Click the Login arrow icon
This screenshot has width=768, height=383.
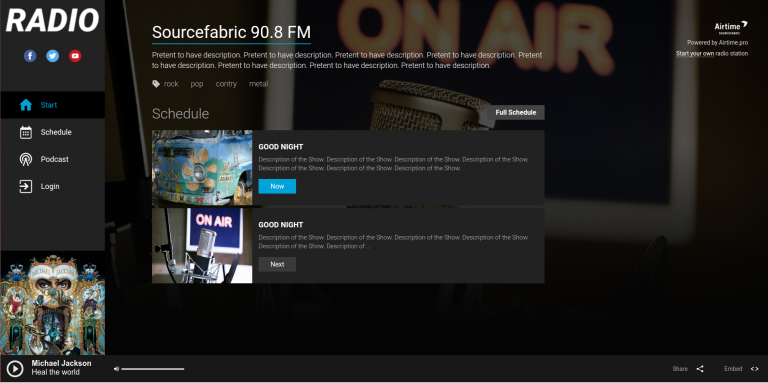[25, 186]
